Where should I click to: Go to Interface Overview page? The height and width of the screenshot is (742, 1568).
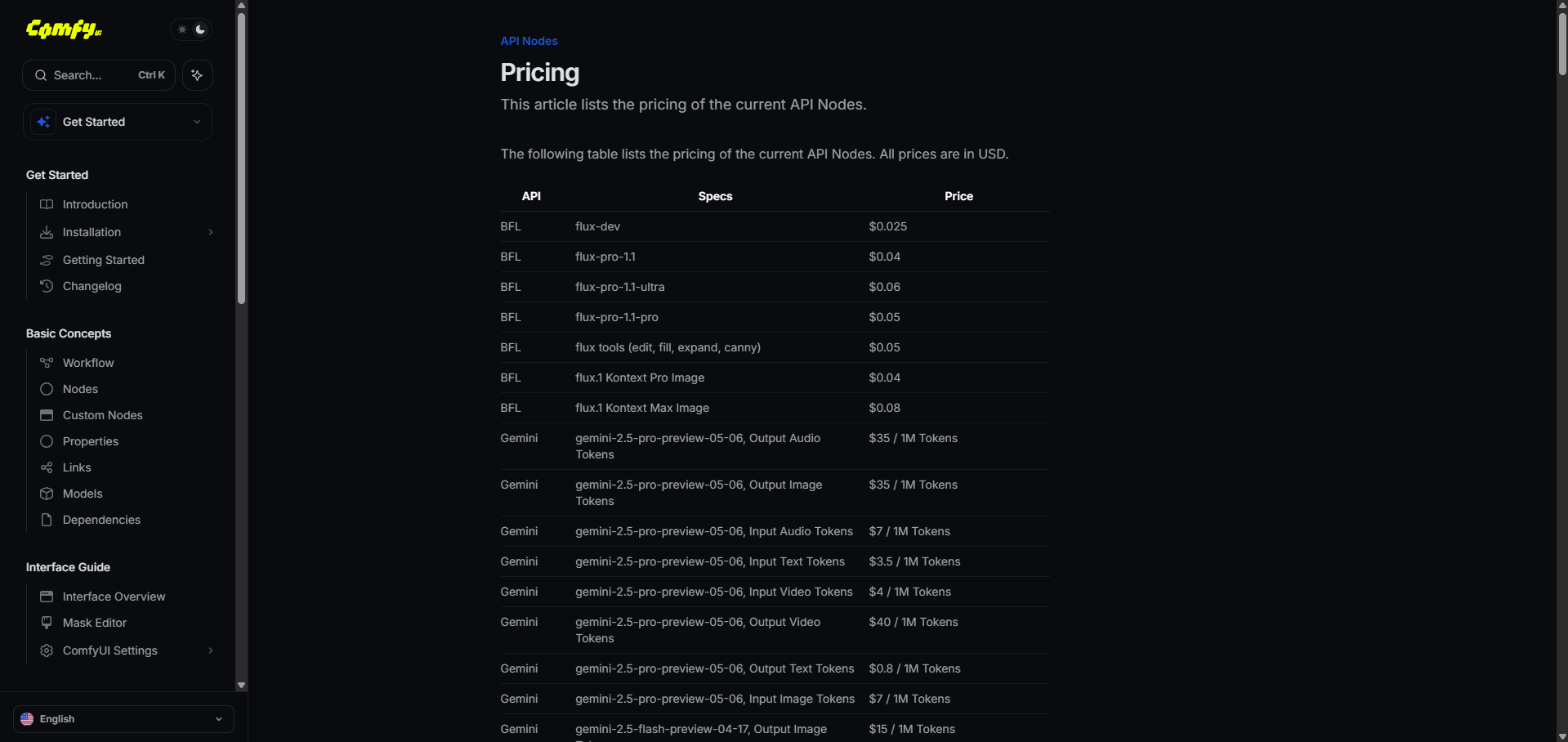[x=114, y=597]
